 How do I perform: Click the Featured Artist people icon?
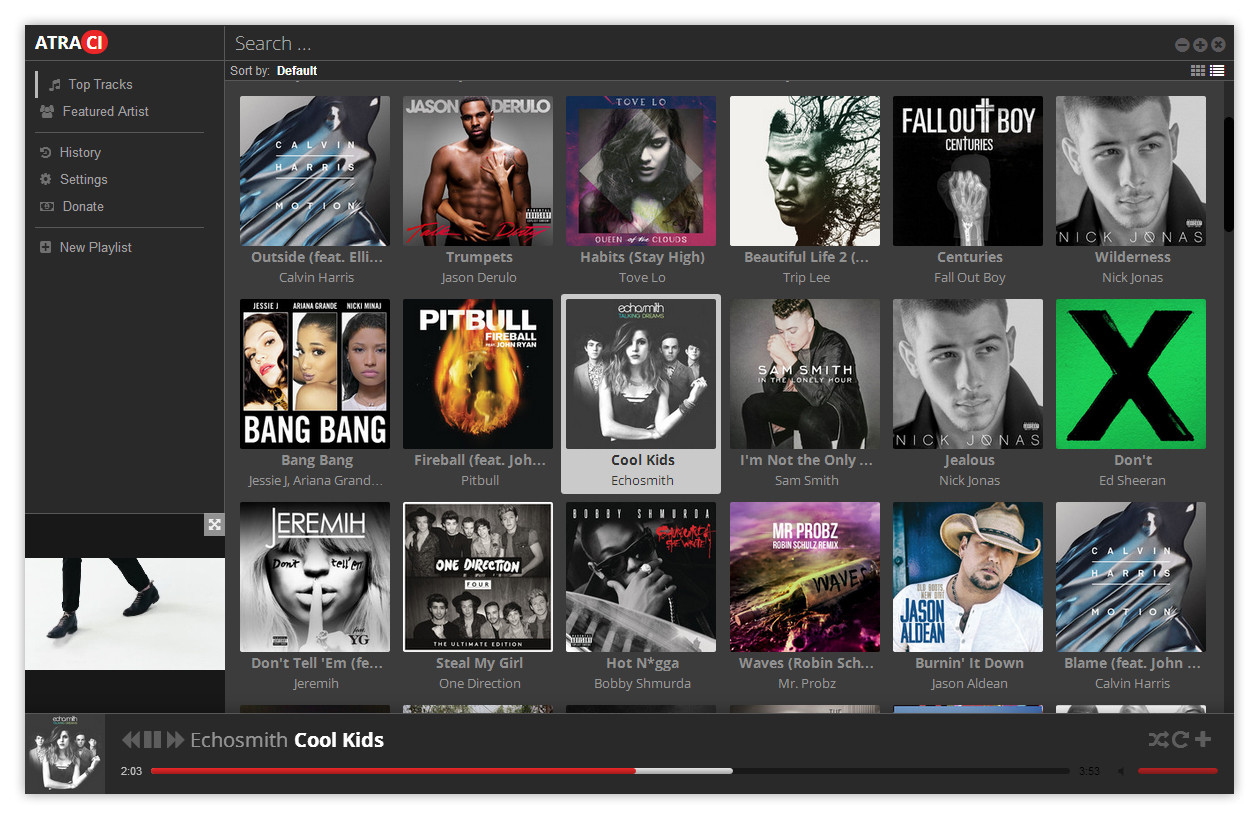point(47,112)
